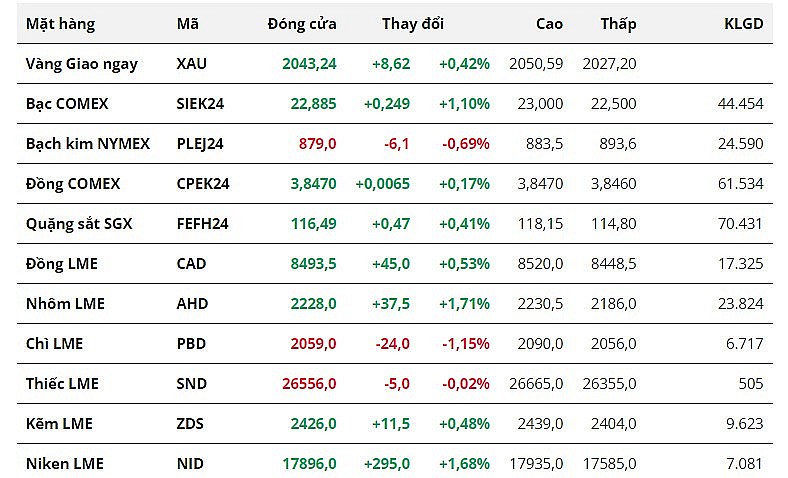Viewport: 788px width, 478px height.
Task: Open the Niken LME commodity
Action: [65, 463]
